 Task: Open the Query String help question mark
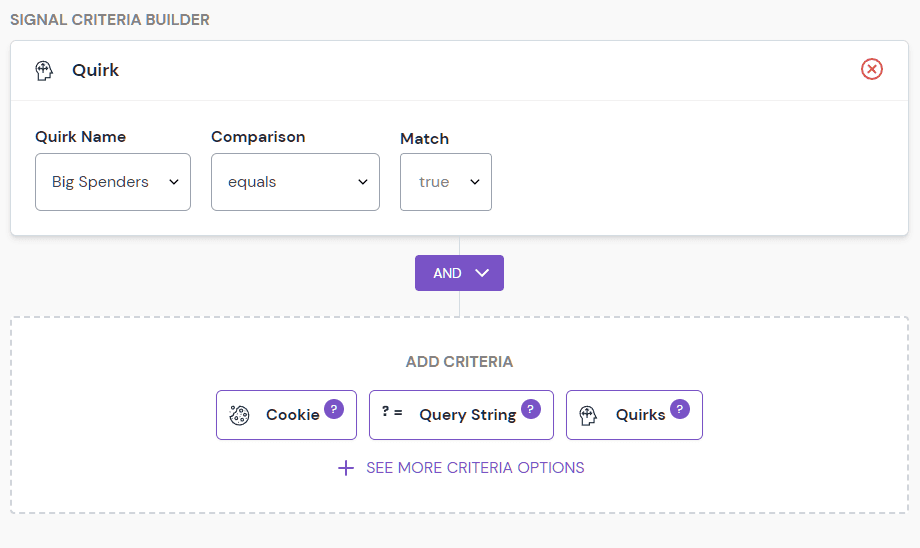[x=531, y=408]
